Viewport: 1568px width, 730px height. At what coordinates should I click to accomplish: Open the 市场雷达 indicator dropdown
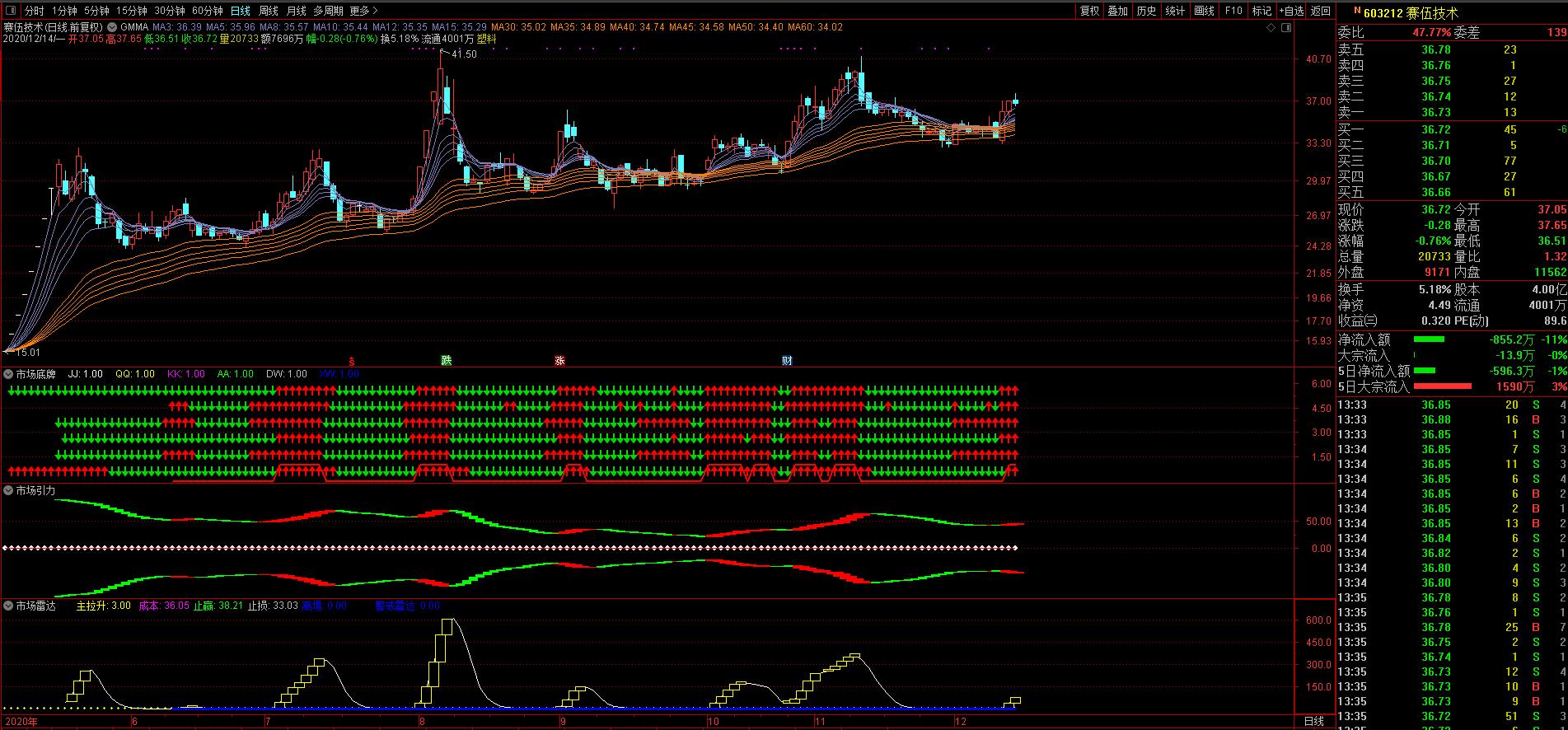[x=8, y=606]
